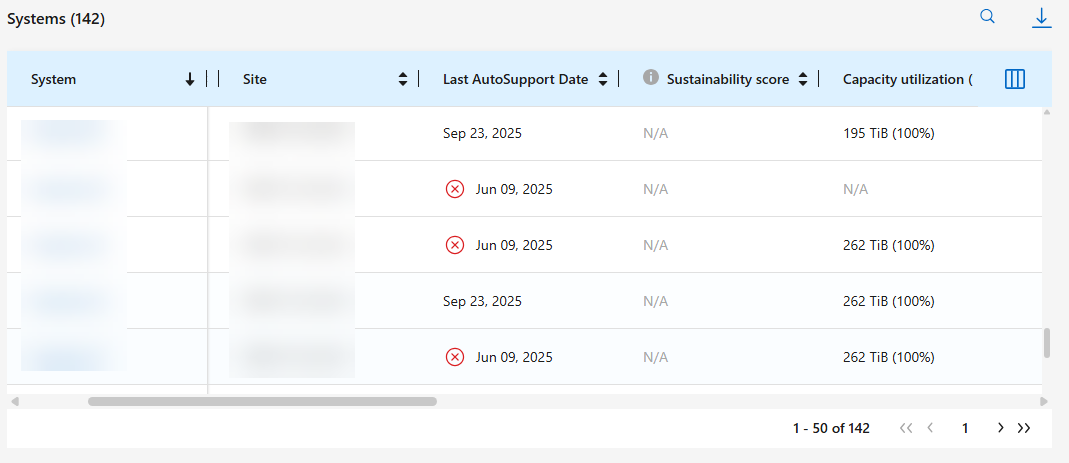Go to next page arrow
Viewport: 1069px width, 463px height.
click(x=1000, y=428)
